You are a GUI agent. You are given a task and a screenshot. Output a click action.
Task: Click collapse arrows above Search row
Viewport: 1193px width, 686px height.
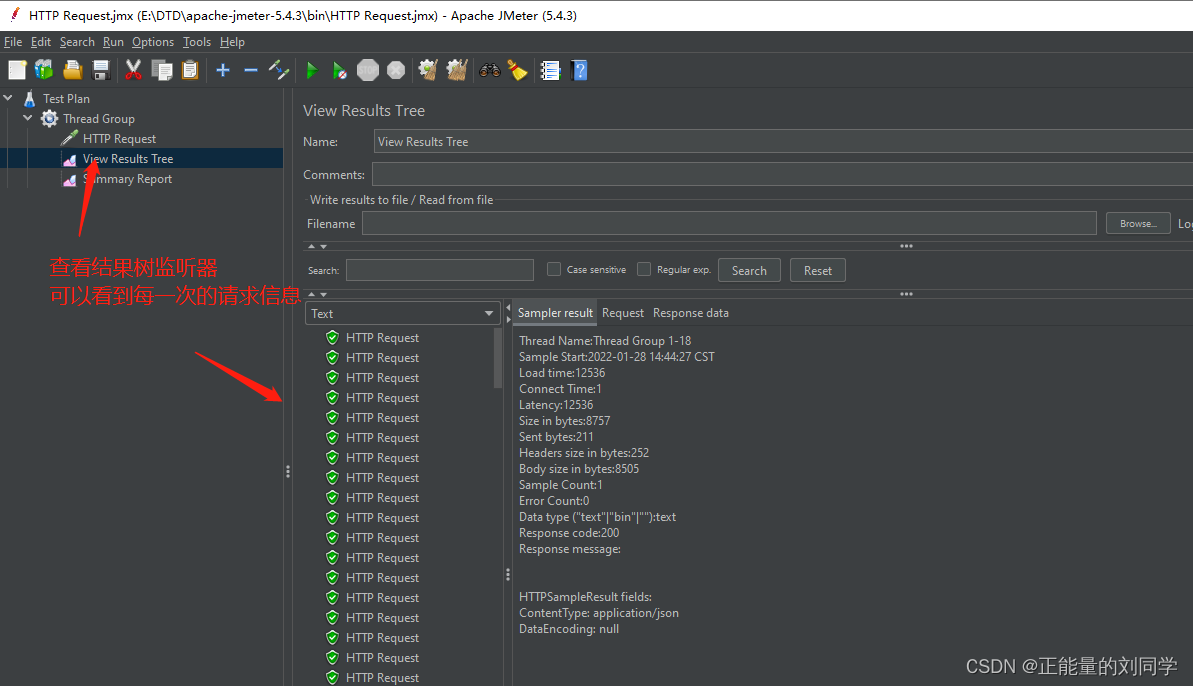point(317,246)
